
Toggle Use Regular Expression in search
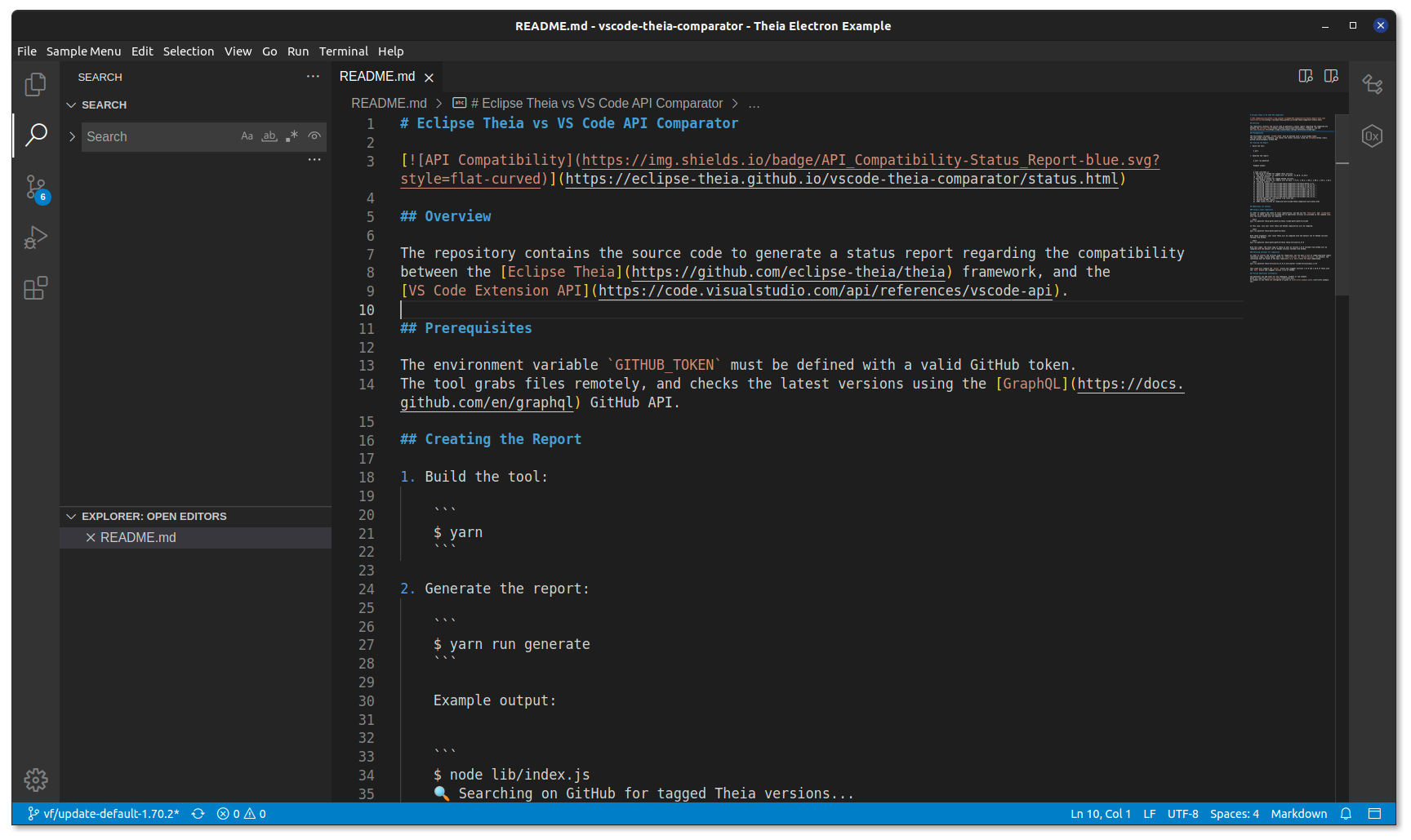(292, 136)
